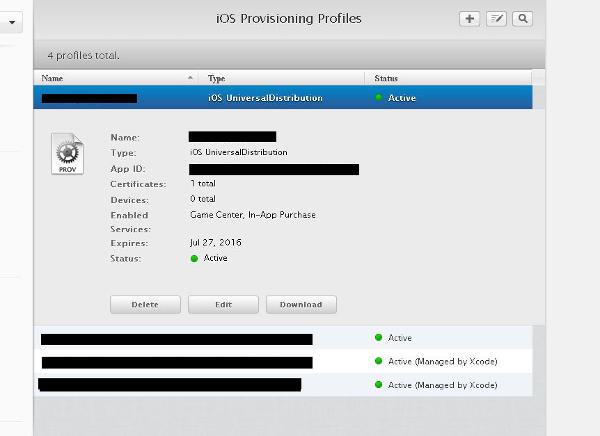Viewport: 600px width, 436px height.
Task: Download the selected provisioning profile
Action: [x=301, y=304]
